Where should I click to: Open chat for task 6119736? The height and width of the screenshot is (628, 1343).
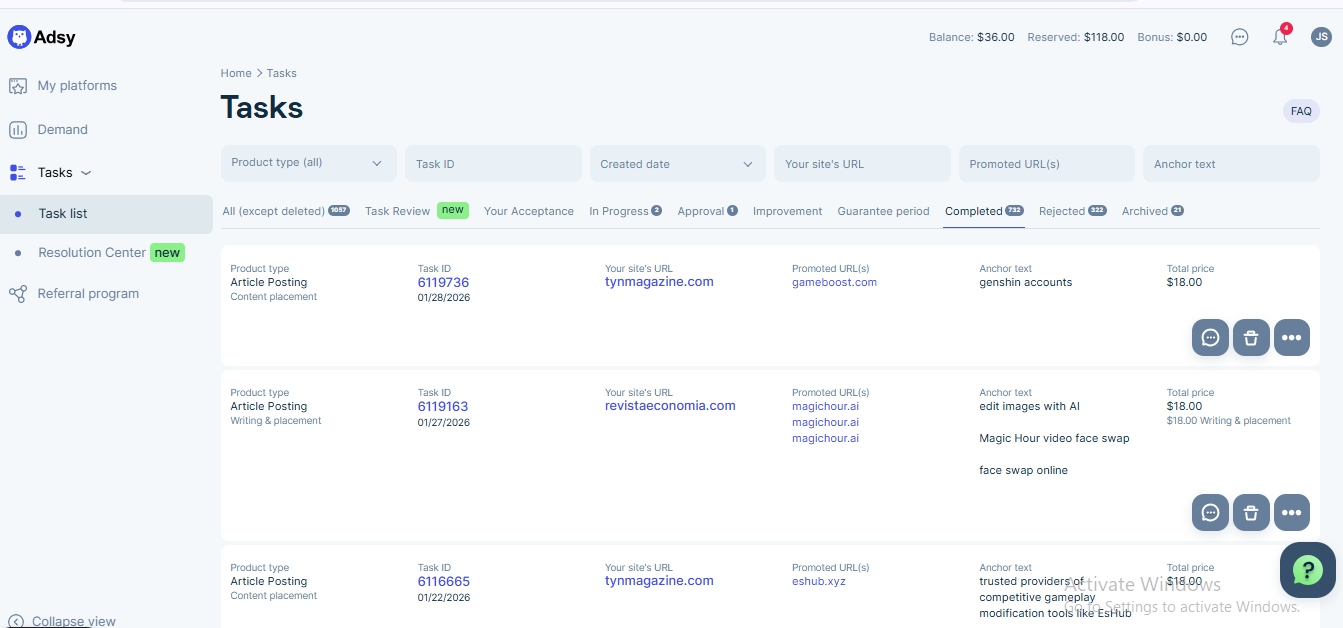coord(1210,338)
